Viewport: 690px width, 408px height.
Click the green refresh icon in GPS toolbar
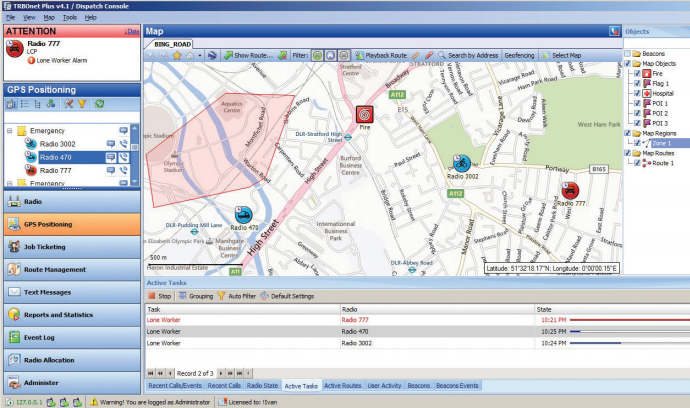99,104
